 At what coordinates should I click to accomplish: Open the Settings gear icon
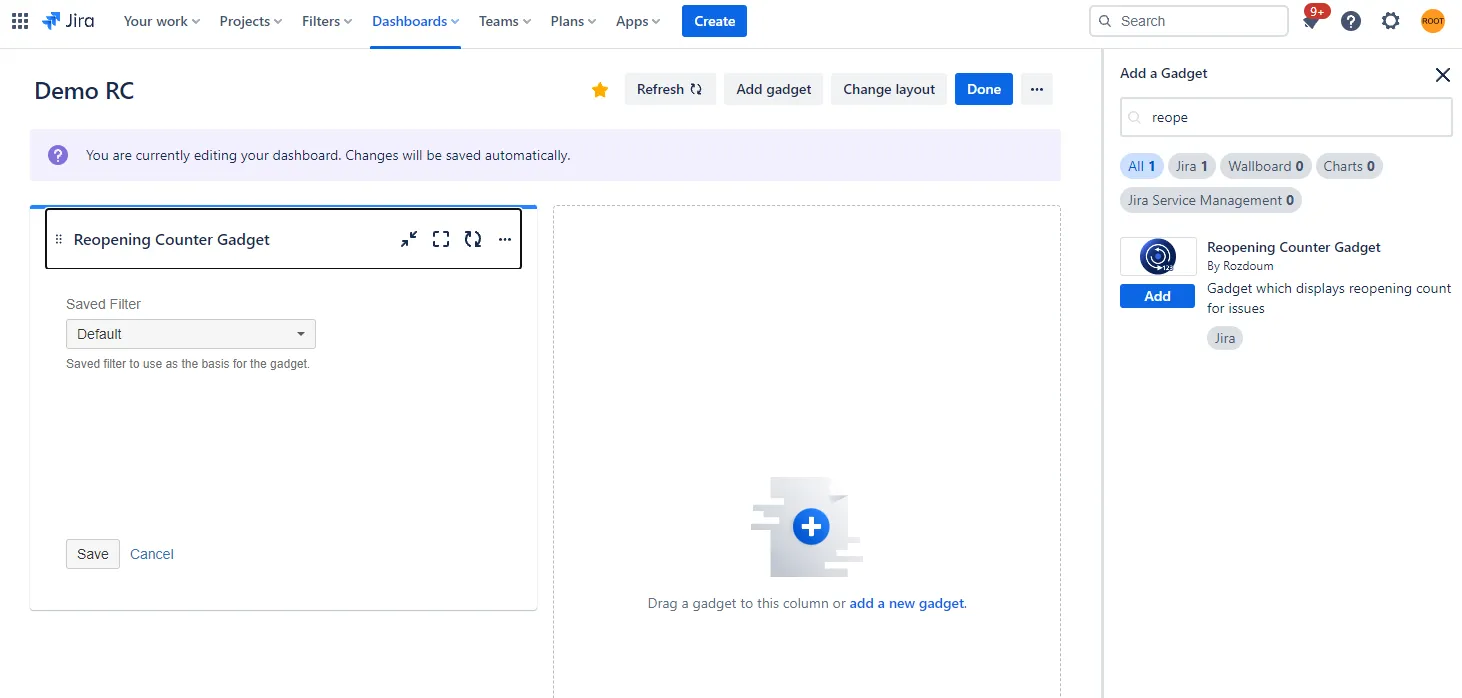pyautogui.click(x=1391, y=21)
